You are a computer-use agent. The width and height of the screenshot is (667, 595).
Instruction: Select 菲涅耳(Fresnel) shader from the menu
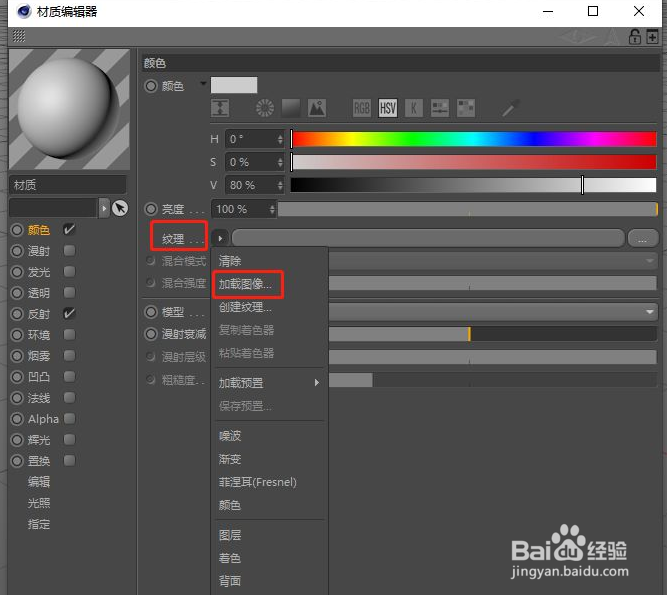(257, 482)
